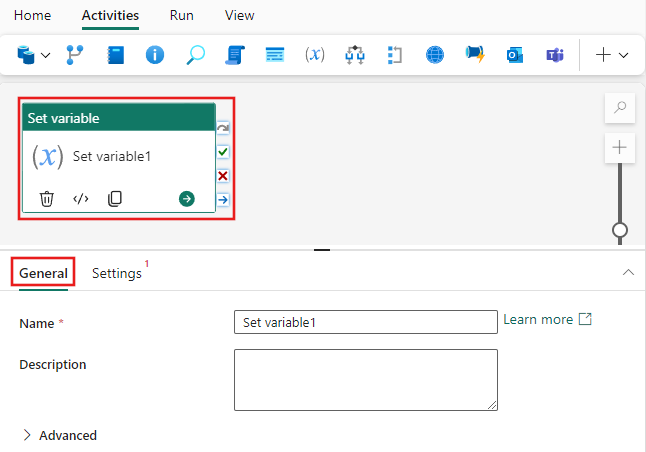The image size is (646, 452).
Task: Click the panel divider drag handle
Action: (x=322, y=250)
